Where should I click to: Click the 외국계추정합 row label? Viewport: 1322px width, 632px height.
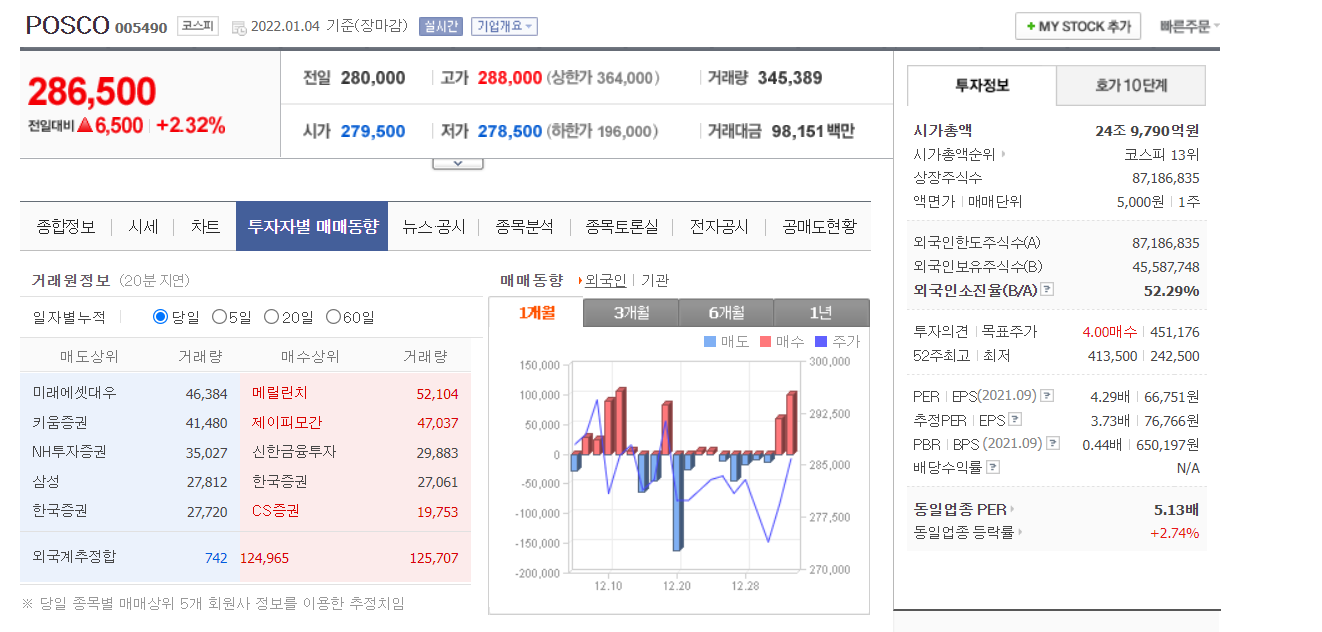coord(74,556)
